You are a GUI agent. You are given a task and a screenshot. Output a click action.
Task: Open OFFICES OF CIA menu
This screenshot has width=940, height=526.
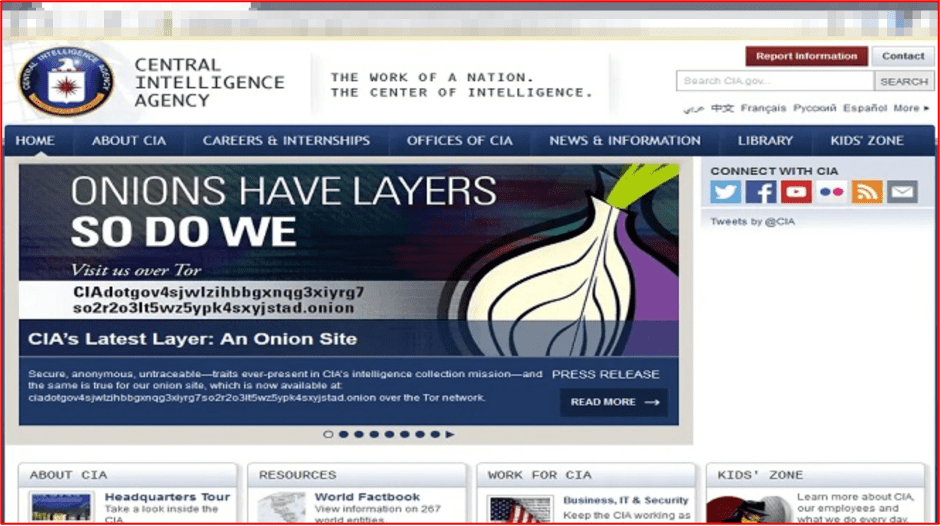(x=459, y=141)
